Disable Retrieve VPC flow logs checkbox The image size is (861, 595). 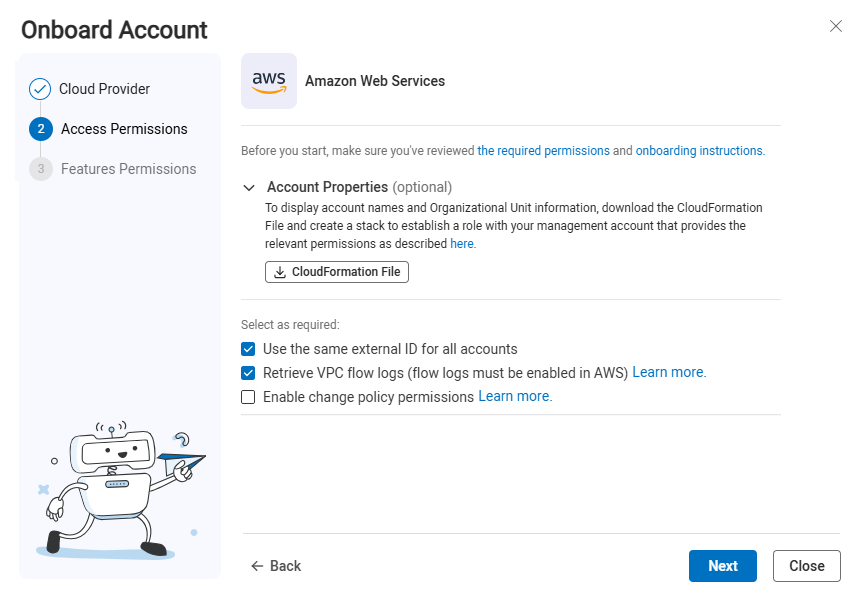[248, 373]
